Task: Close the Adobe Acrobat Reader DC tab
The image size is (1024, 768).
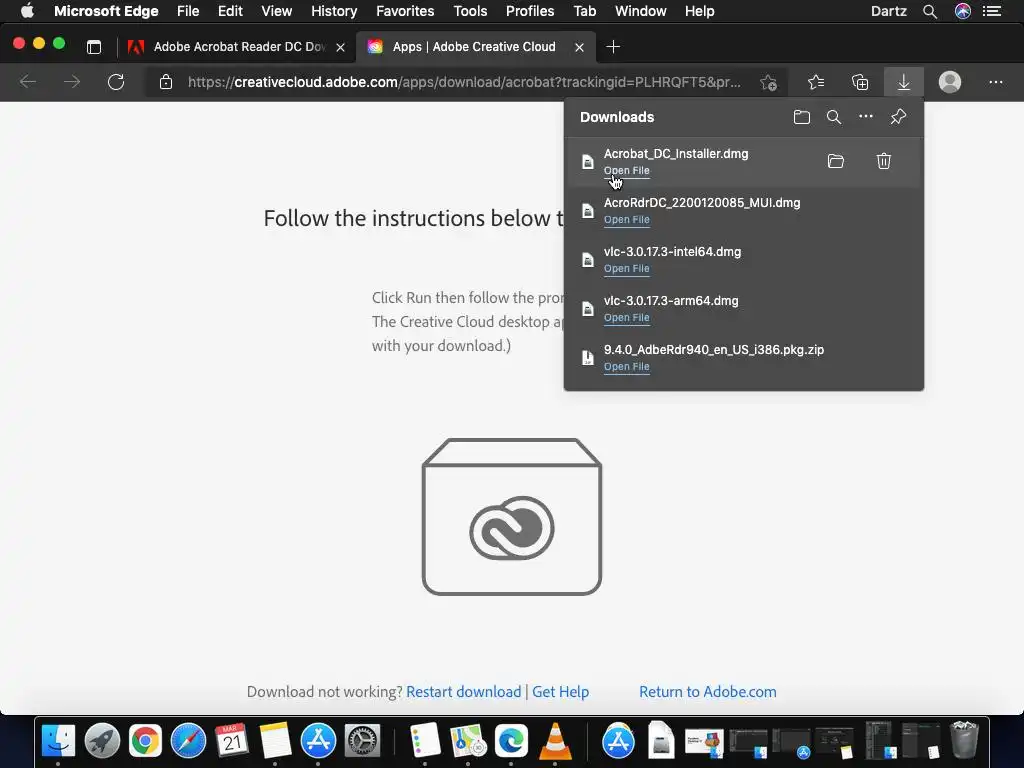Action: (x=340, y=47)
